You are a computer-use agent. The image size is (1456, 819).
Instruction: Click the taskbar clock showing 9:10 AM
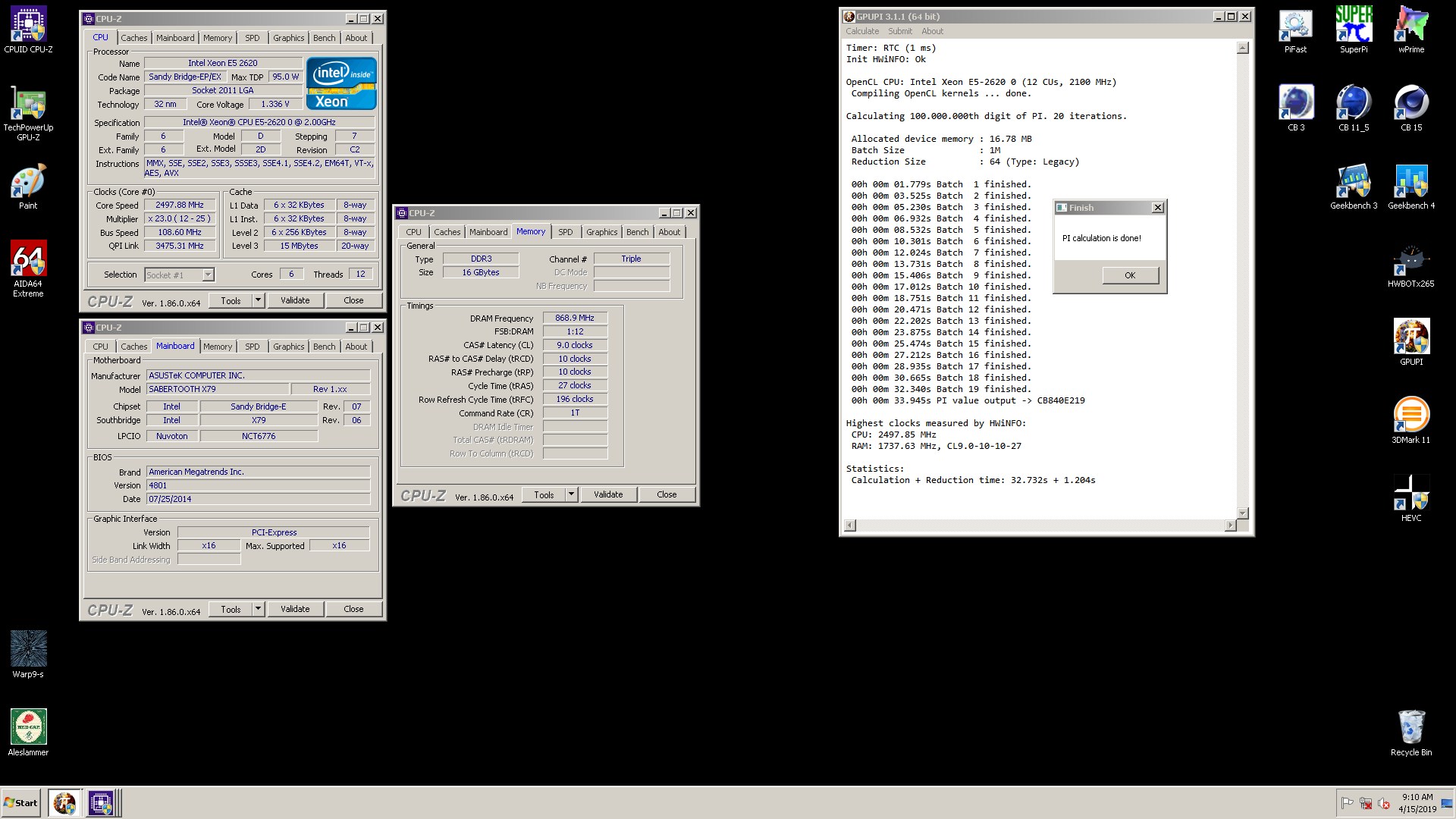(1417, 803)
